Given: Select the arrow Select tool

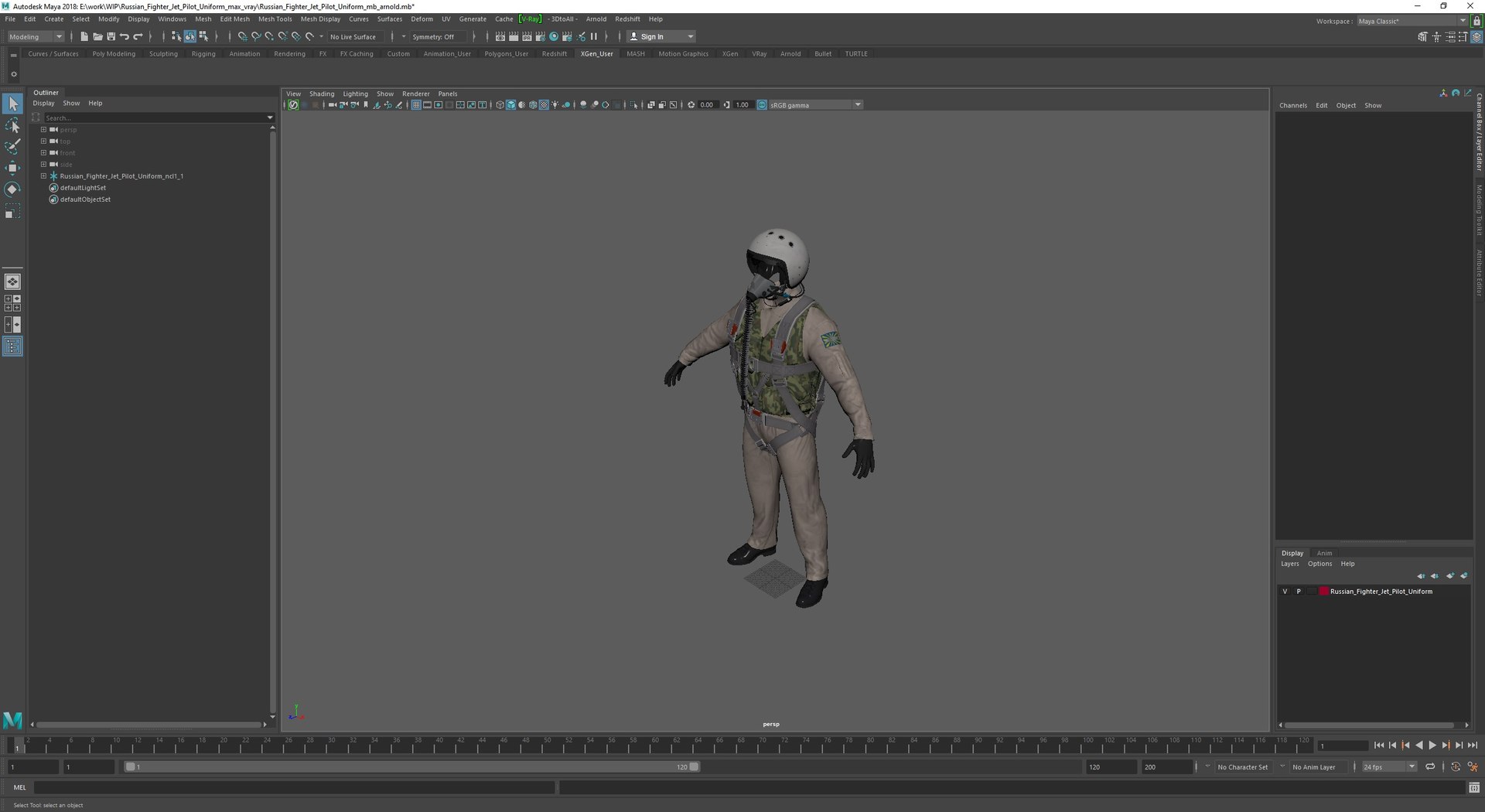Looking at the screenshot, I should [13, 104].
